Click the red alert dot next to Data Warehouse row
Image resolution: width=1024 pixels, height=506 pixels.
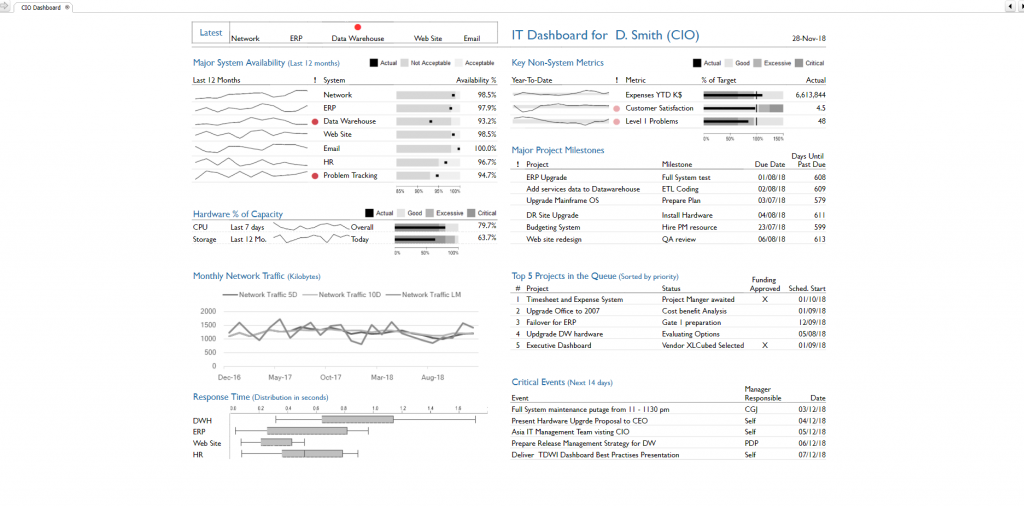pos(315,122)
